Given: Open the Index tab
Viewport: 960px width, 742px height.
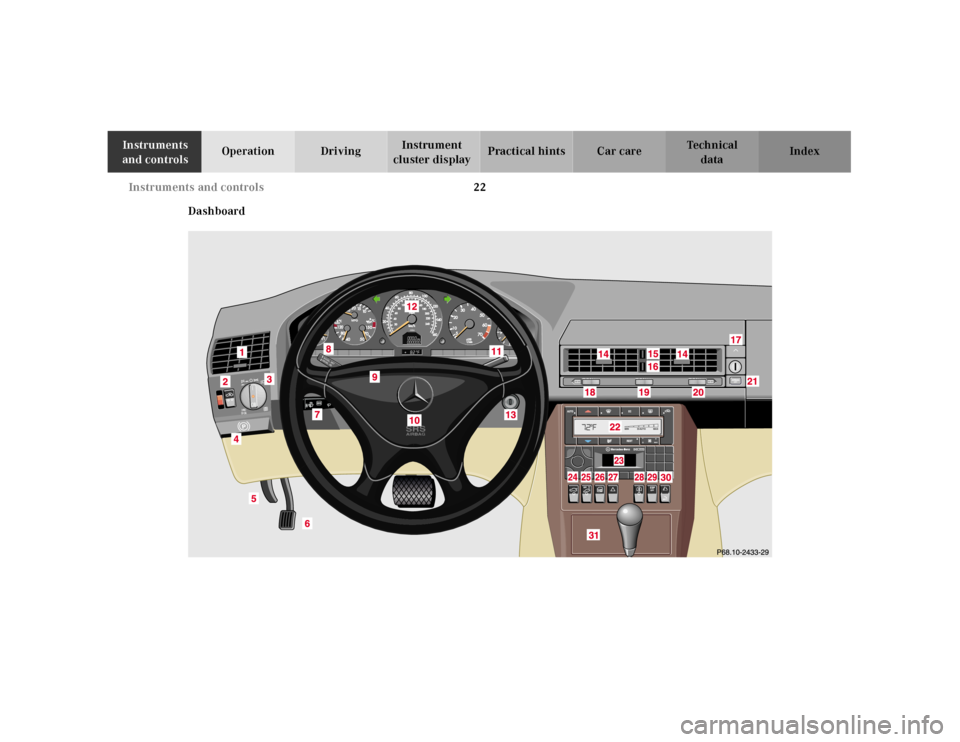Looking at the screenshot, I should click(804, 151).
